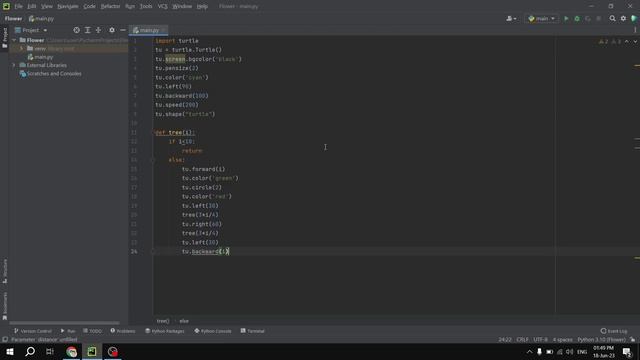Open the View menu
This screenshot has height=360, width=640.
[x=47, y=7]
